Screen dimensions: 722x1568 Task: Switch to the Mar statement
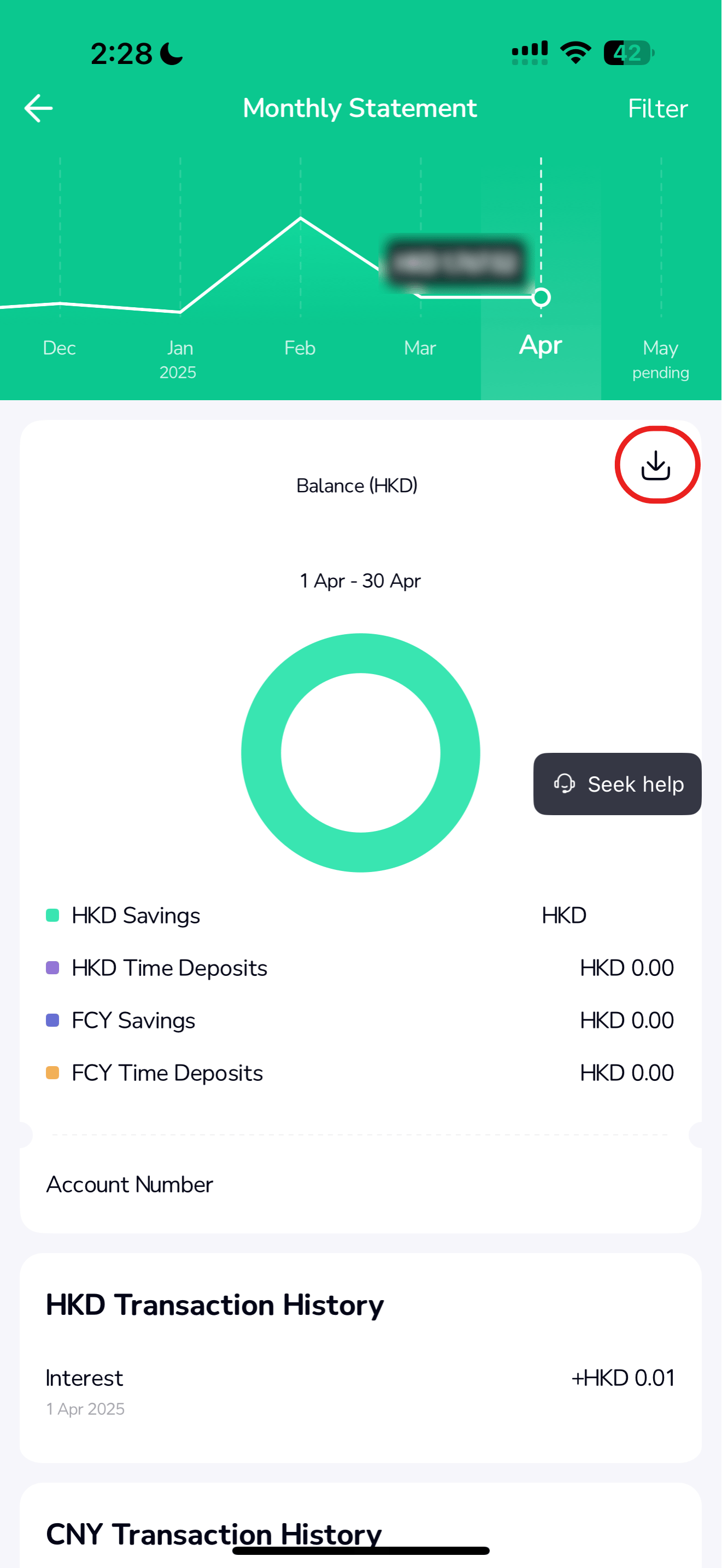420,348
